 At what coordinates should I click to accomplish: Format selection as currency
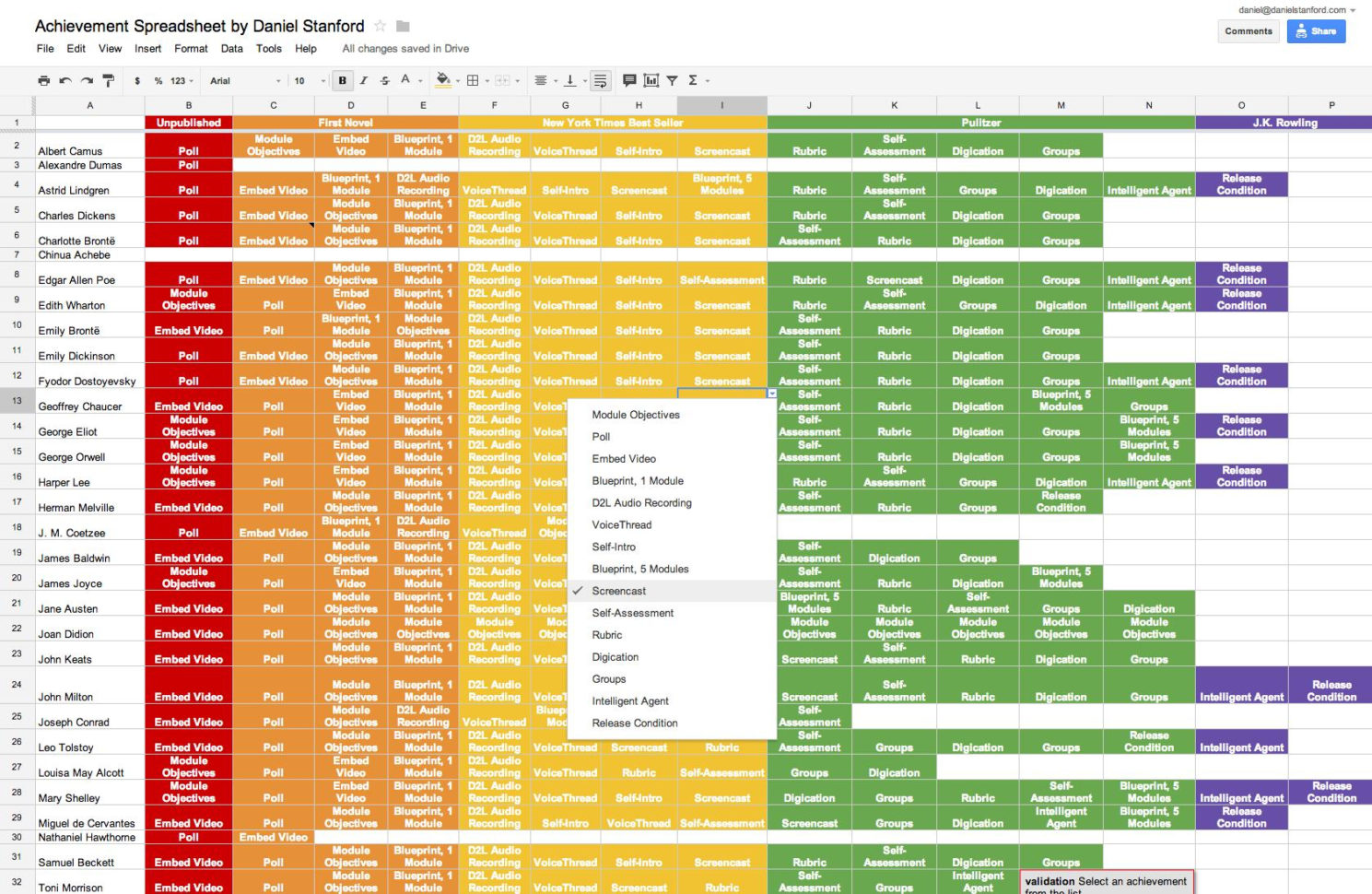(136, 80)
